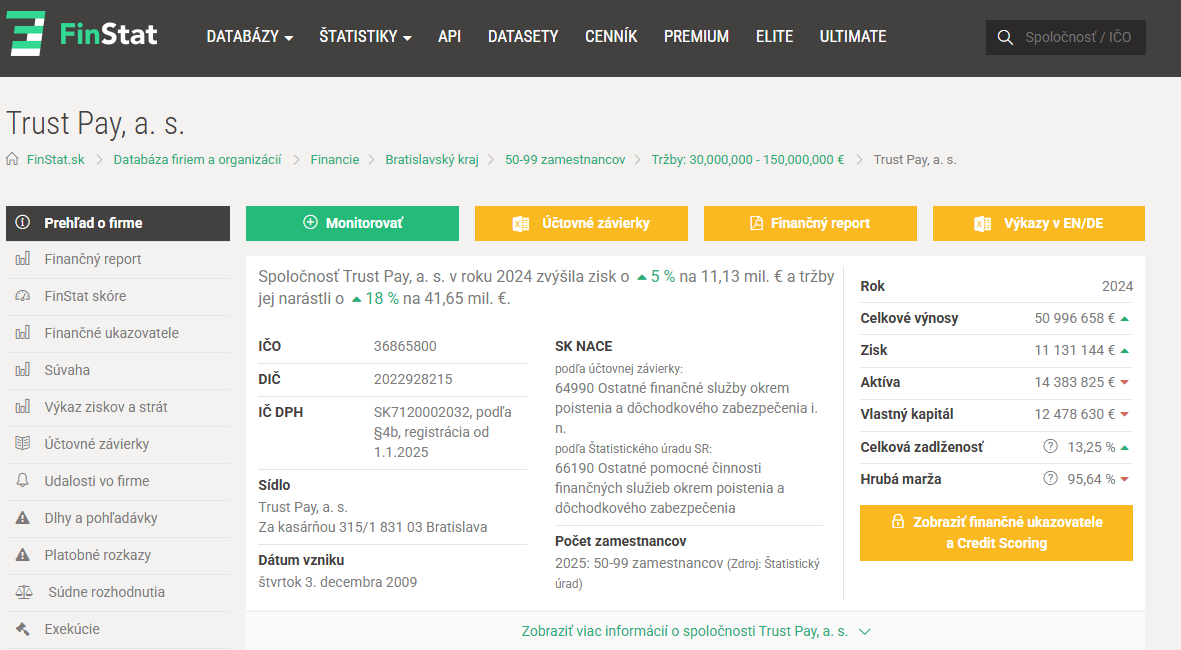Follow the FinStat.sk breadcrumb link
This screenshot has height=650, width=1181.
tap(56, 160)
